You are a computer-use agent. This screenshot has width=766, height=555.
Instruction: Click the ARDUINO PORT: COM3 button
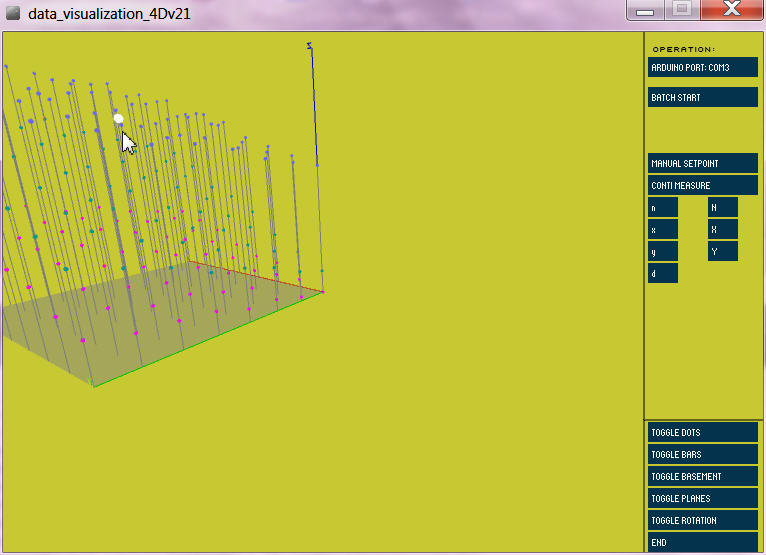point(702,67)
